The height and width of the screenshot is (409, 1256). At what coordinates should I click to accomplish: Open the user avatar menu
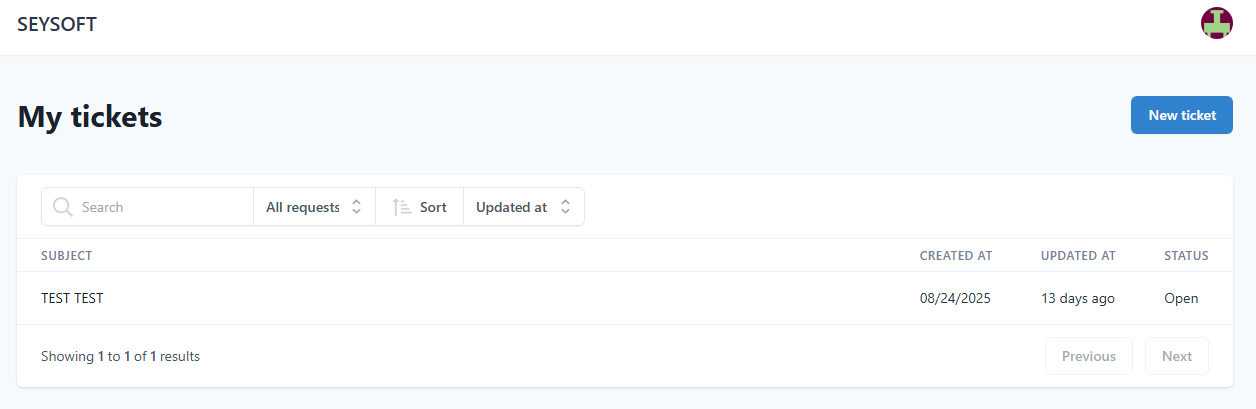(x=1216, y=23)
